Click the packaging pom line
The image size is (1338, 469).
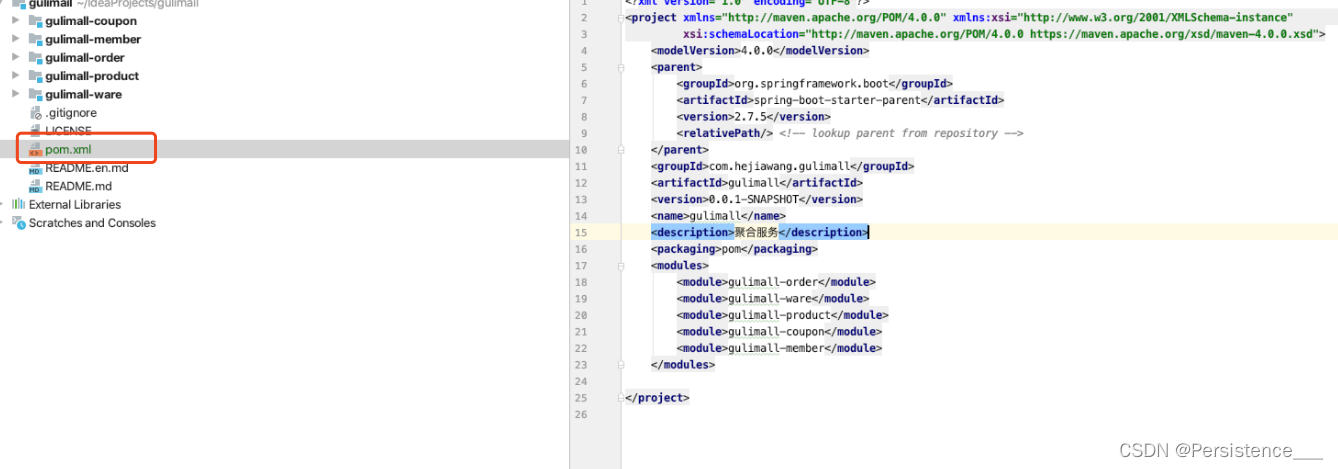(x=734, y=249)
